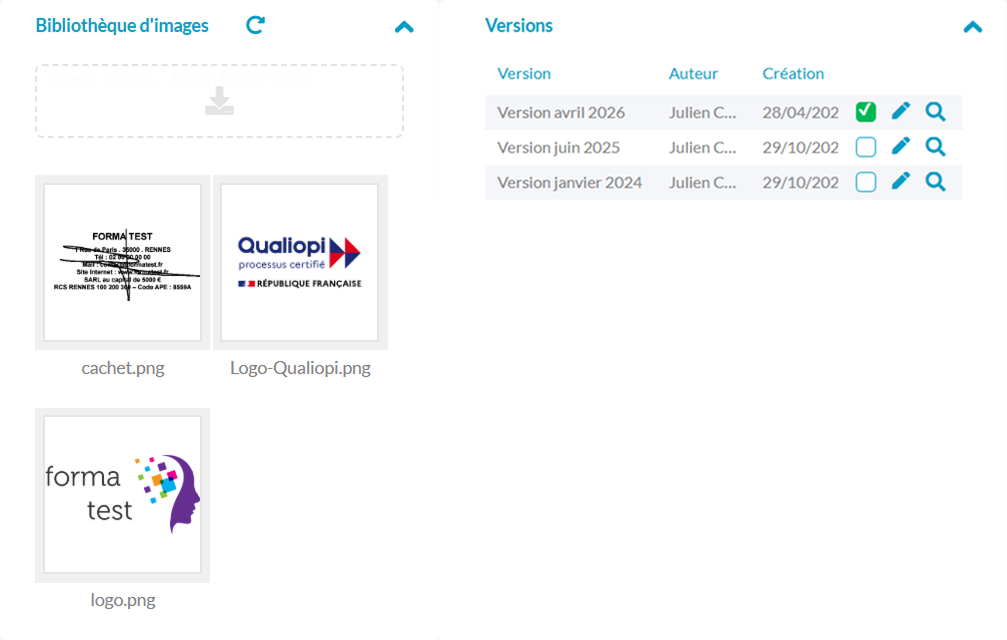
Task: Sort by the Auteur column header
Action: click(693, 73)
